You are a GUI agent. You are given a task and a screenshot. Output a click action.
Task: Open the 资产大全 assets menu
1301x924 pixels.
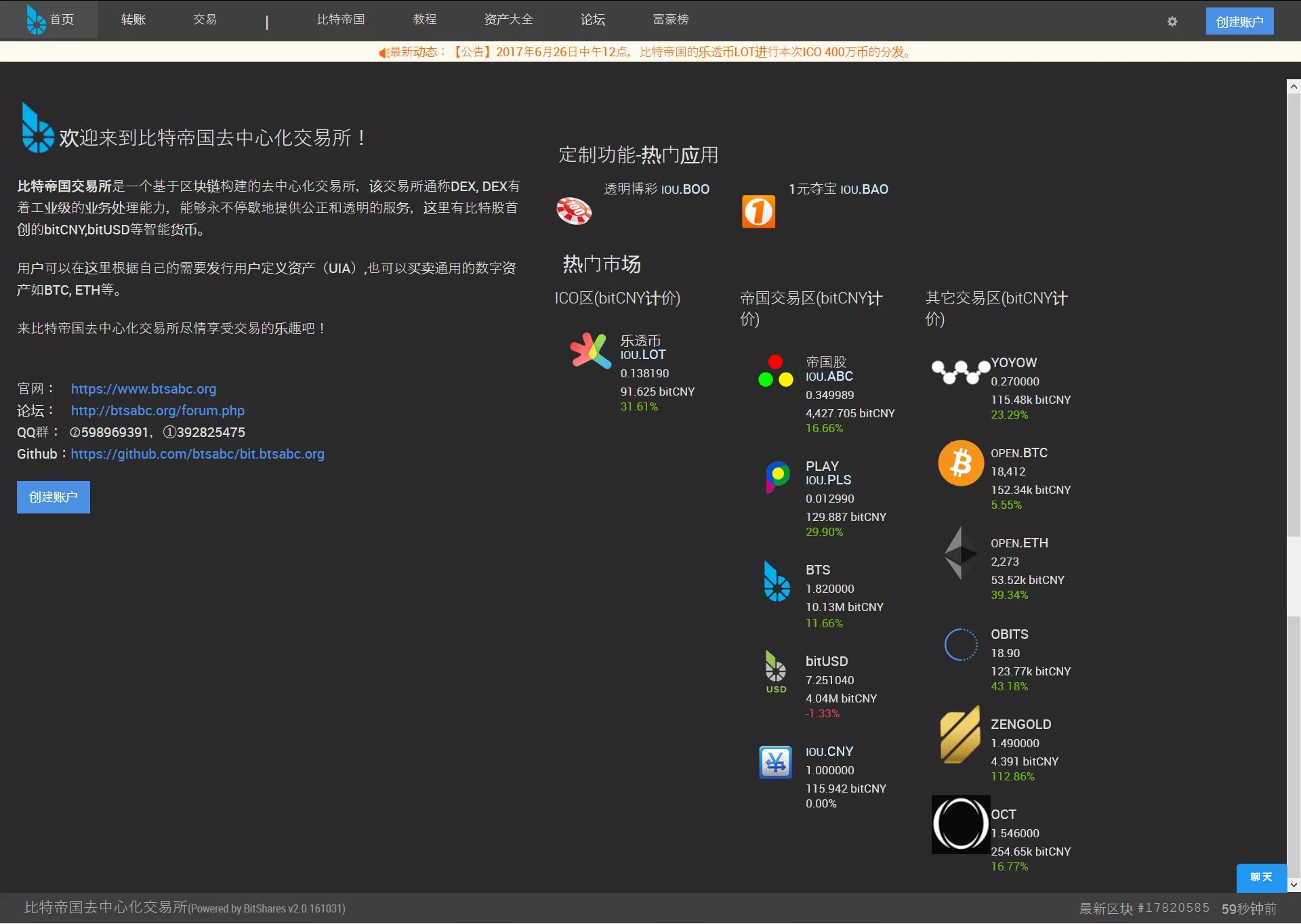pyautogui.click(x=509, y=20)
